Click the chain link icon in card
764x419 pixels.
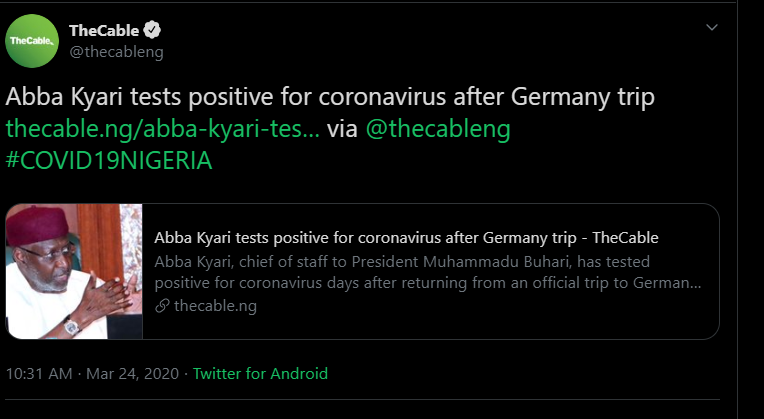(x=163, y=306)
